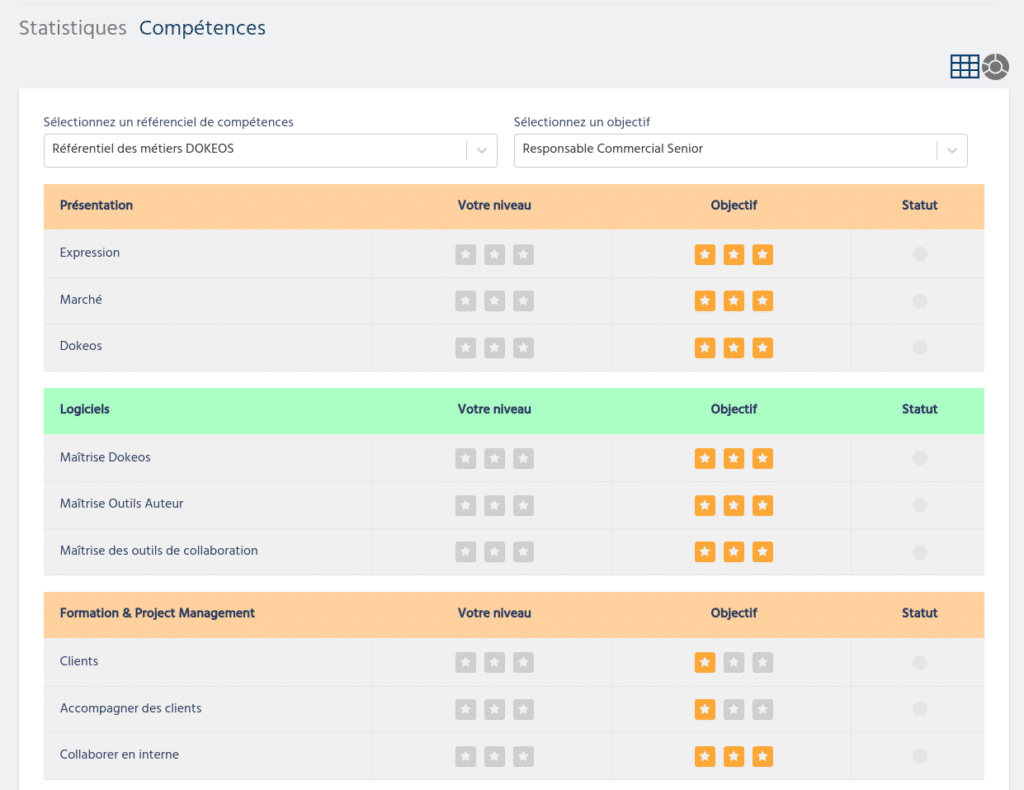Set third star of Collaborer en interne level

pyautogui.click(x=523, y=757)
